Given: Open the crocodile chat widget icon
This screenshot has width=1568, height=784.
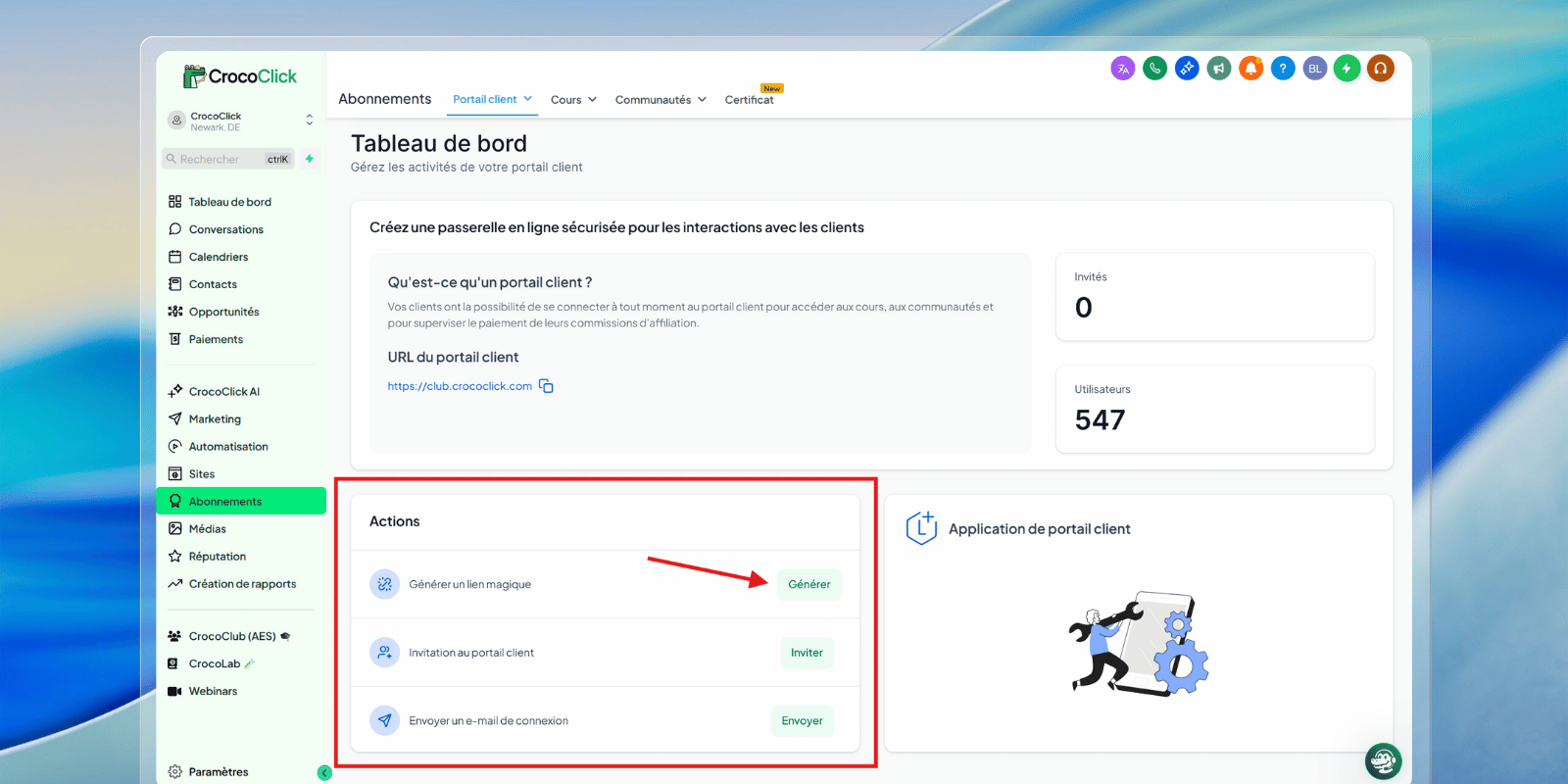Looking at the screenshot, I should click(x=1383, y=760).
